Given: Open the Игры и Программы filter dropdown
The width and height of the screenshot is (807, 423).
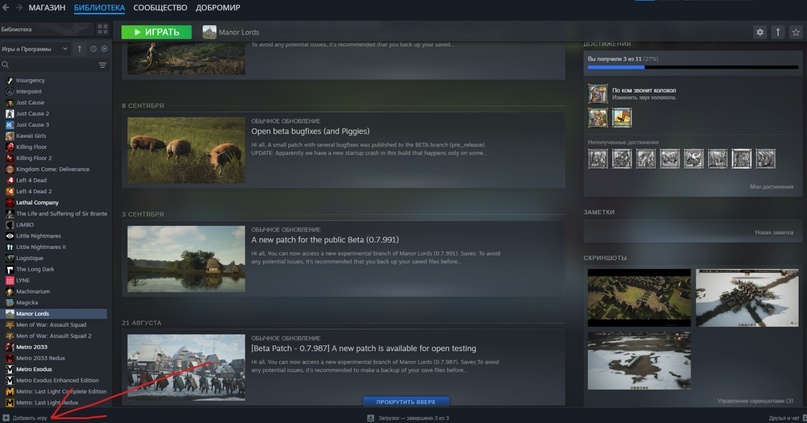Looking at the screenshot, I should coord(34,49).
